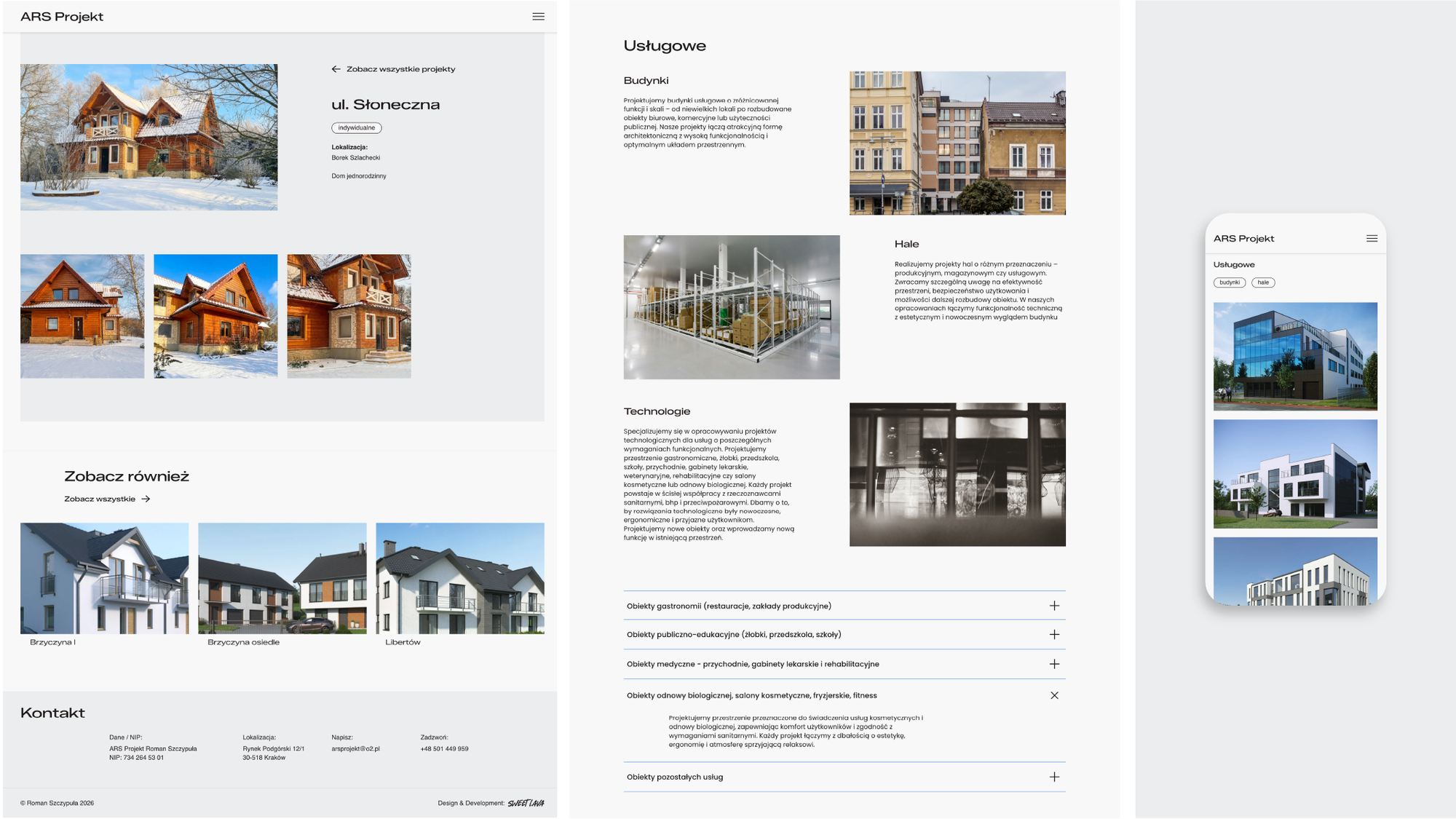The height and width of the screenshot is (819, 1456).
Task: Click the back arrow beside Zobacz wszystkie projekty
Action: (336, 69)
